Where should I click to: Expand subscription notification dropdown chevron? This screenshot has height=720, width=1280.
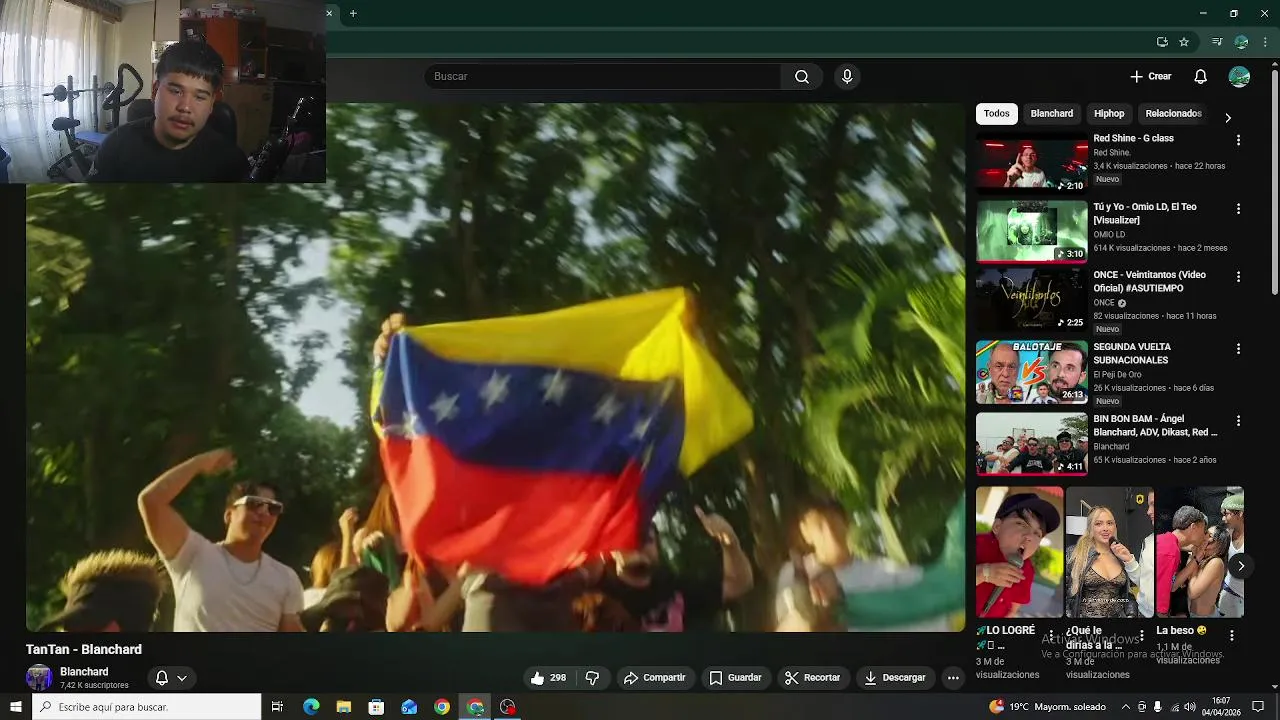click(182, 678)
